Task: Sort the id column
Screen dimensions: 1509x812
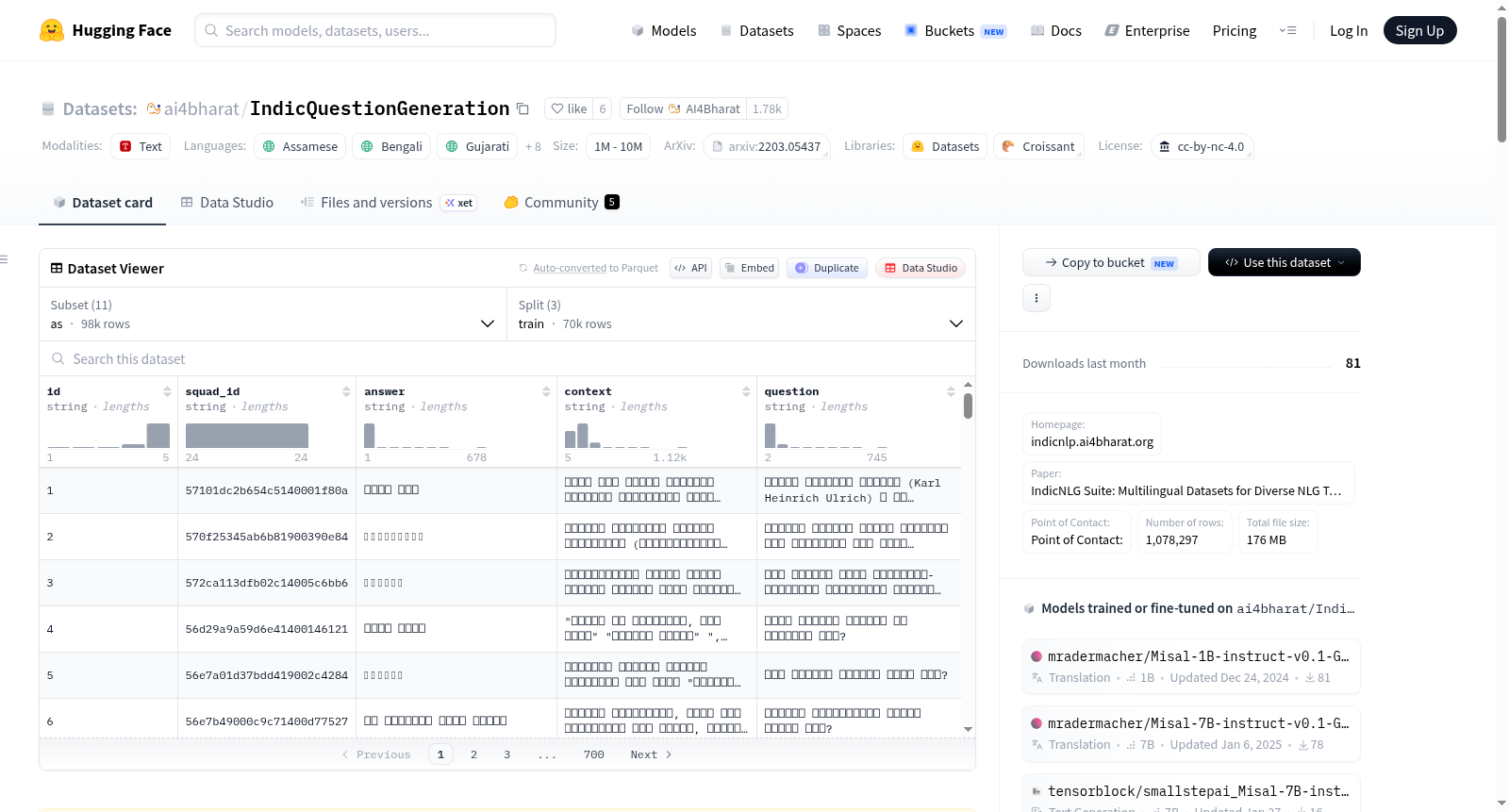Action: coord(167,391)
